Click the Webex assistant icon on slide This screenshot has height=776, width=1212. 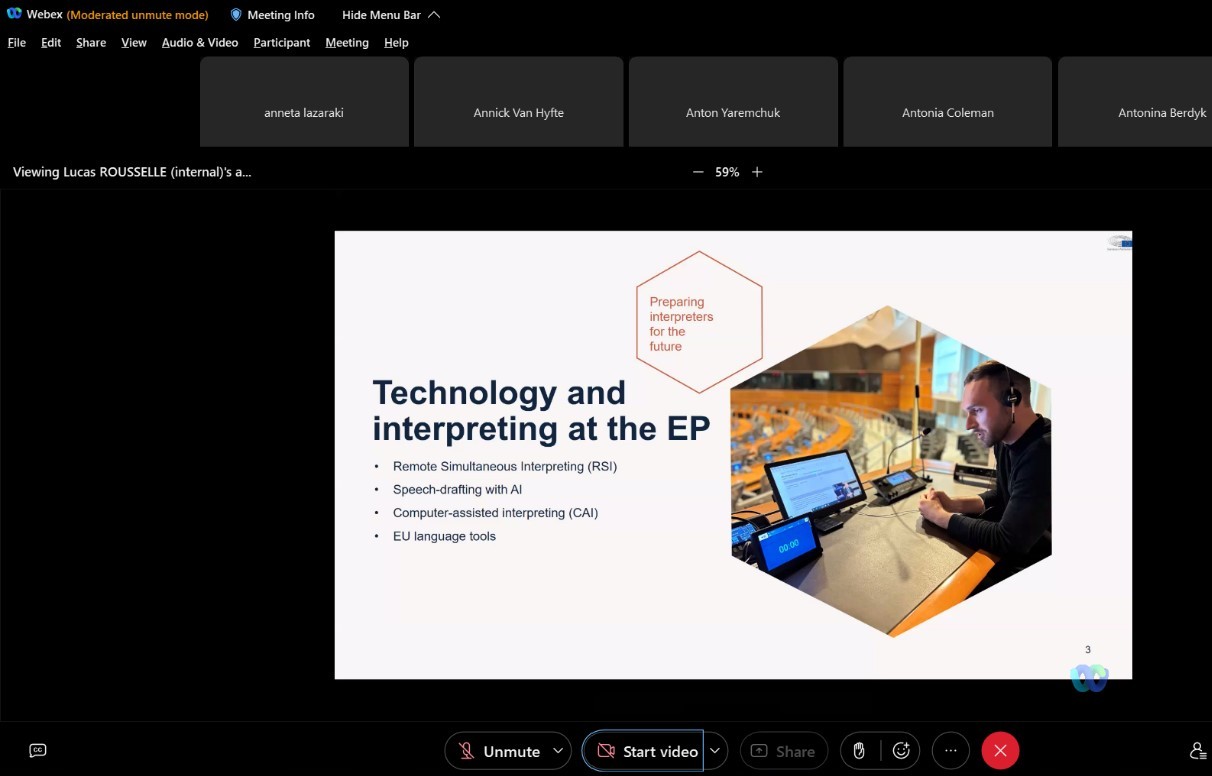[x=1089, y=678]
